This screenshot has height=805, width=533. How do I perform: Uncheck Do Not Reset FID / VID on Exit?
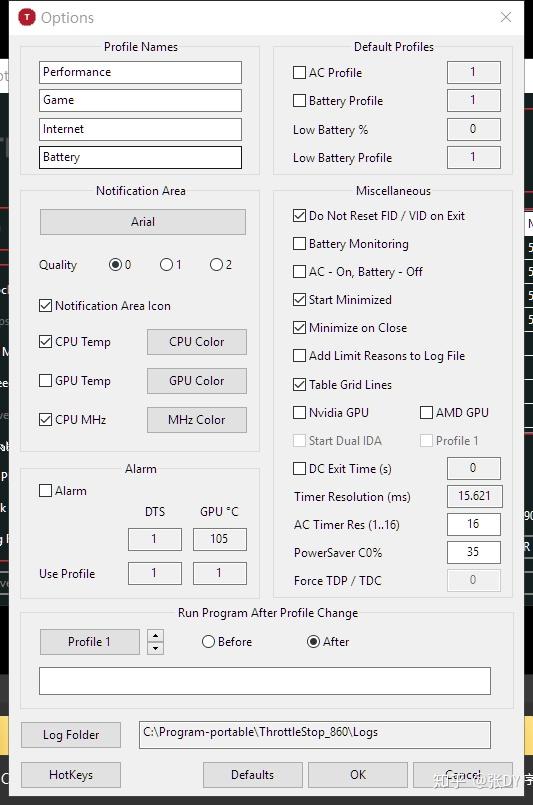pos(299,216)
